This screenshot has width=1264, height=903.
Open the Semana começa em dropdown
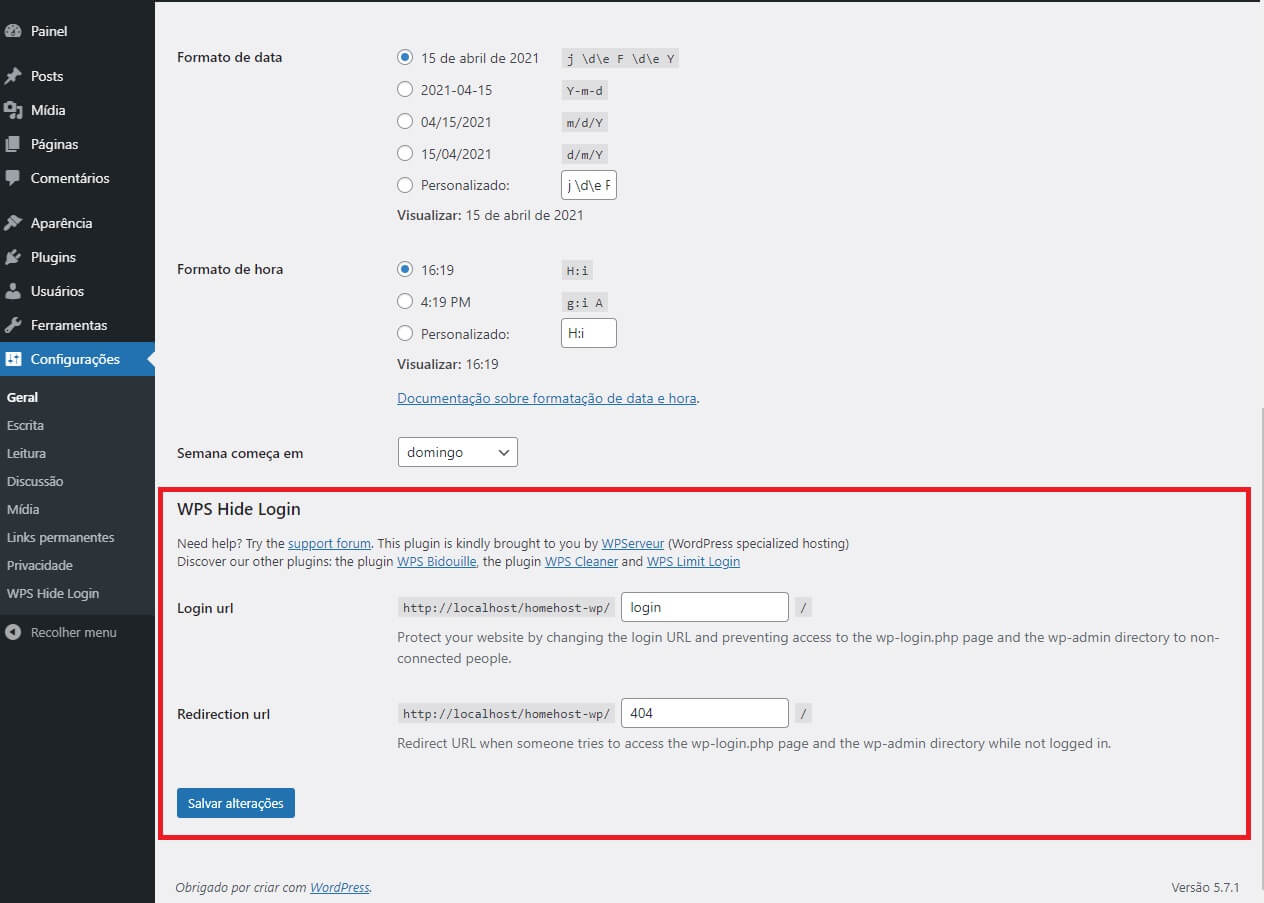457,452
